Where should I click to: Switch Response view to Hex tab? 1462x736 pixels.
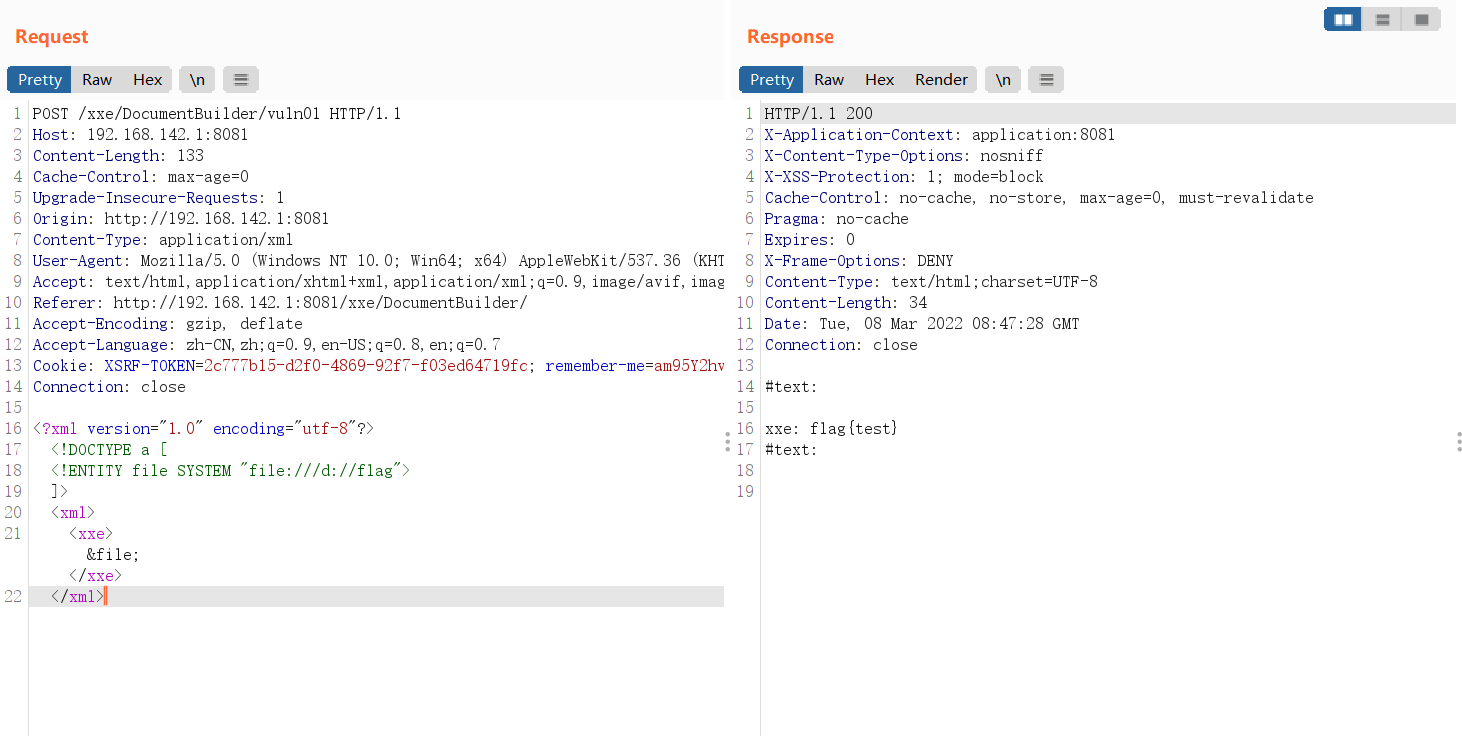[x=879, y=80]
